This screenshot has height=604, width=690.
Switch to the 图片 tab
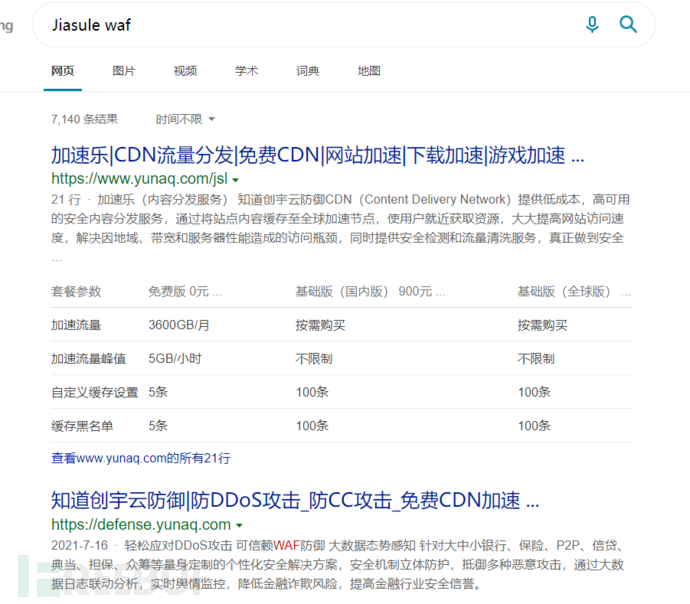point(124,71)
